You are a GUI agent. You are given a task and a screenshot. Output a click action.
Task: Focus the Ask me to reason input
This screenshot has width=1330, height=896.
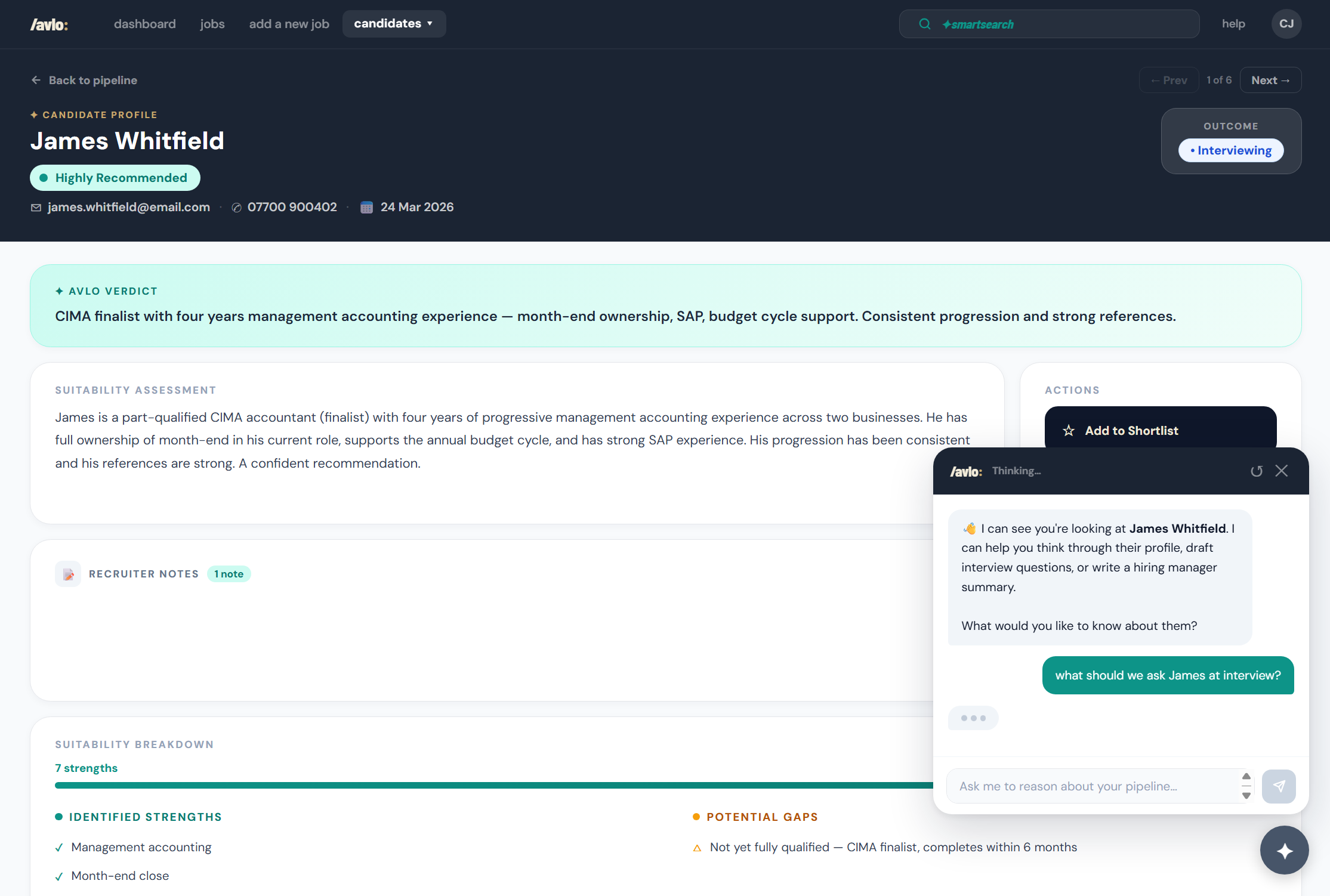(x=1096, y=786)
